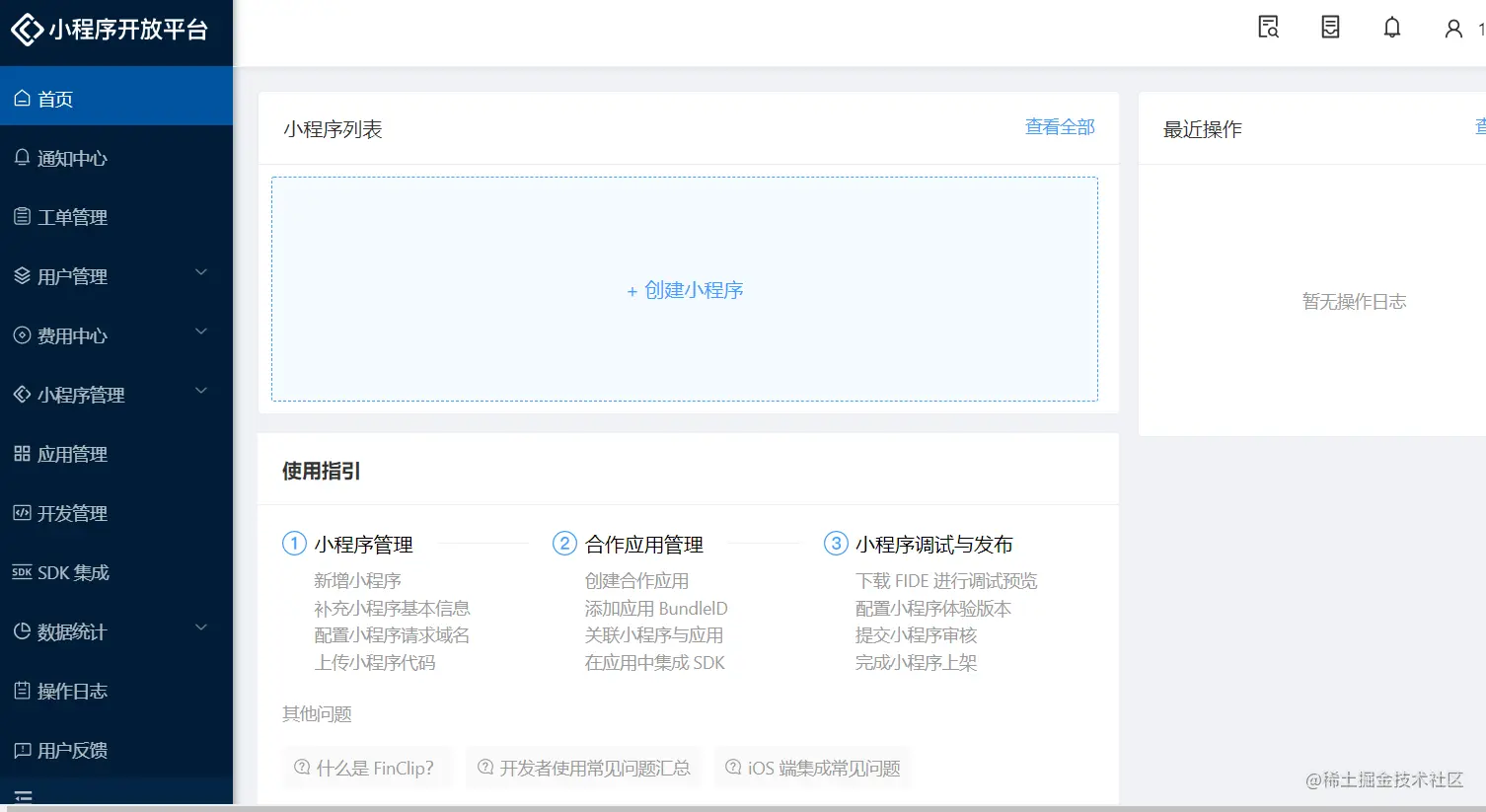The width and height of the screenshot is (1486, 812).
Task: Open 通知中心 from the sidebar
Action: coord(116,158)
